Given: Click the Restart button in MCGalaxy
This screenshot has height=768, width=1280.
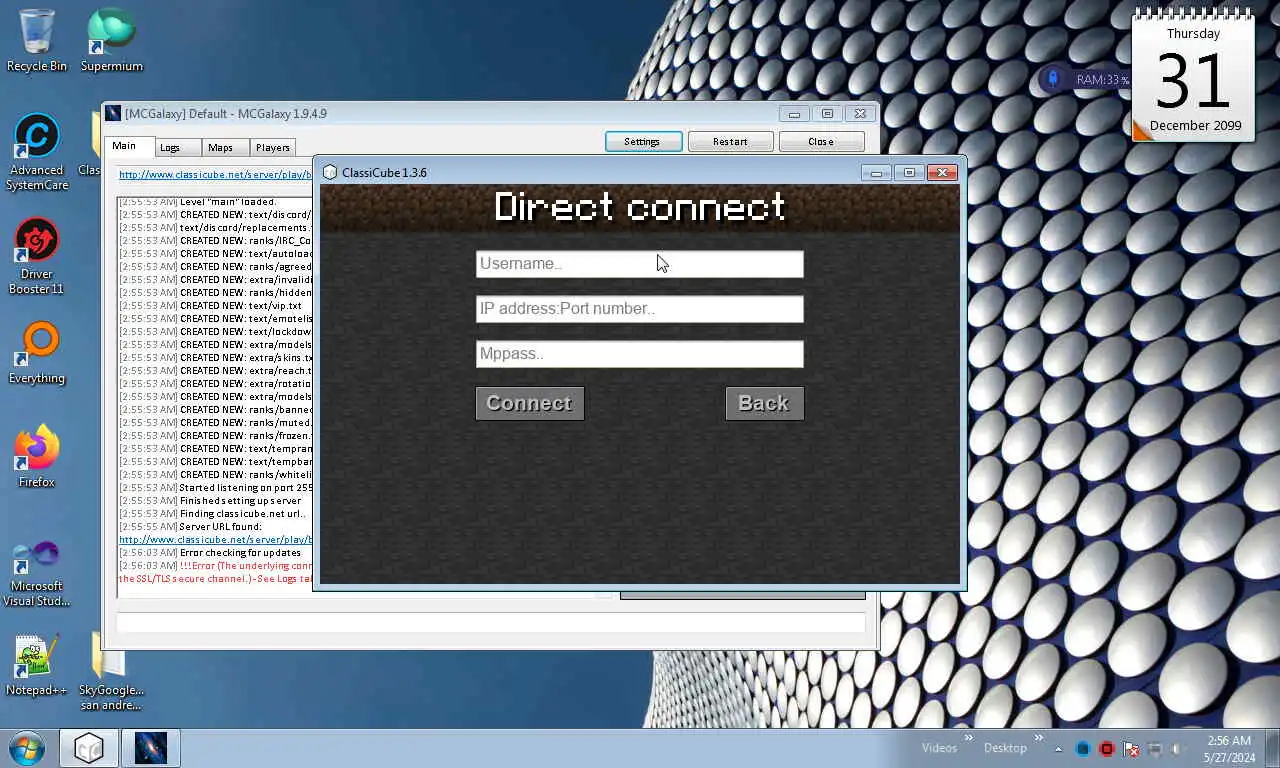Looking at the screenshot, I should click(730, 142).
